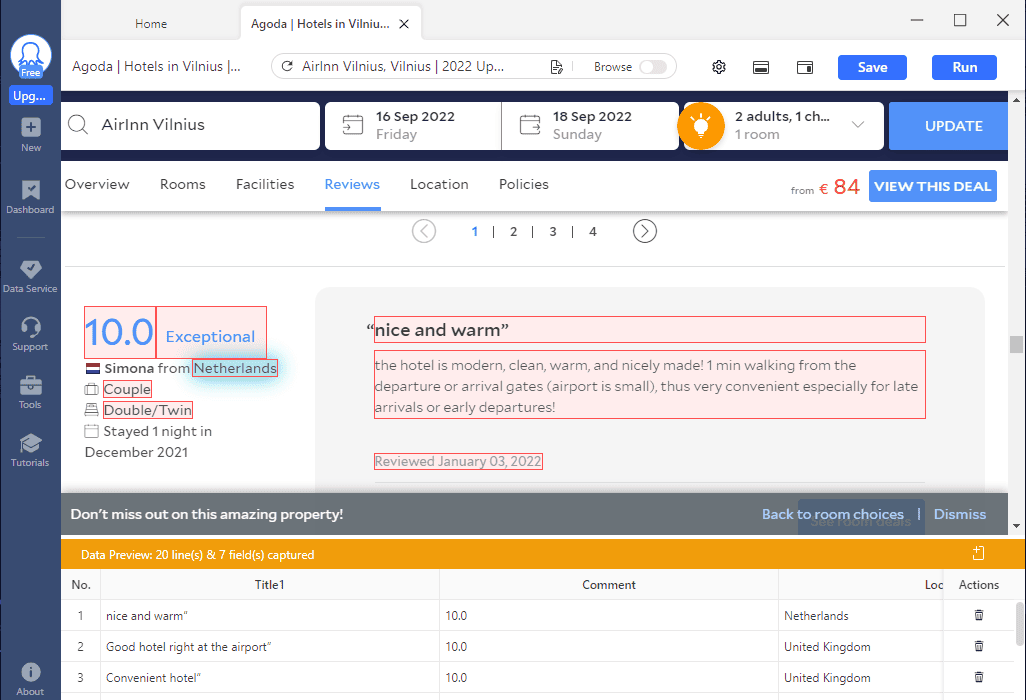Screen dimensions: 1026x700
Task: Click VIEW THIS DEAL button
Action: tap(932, 186)
